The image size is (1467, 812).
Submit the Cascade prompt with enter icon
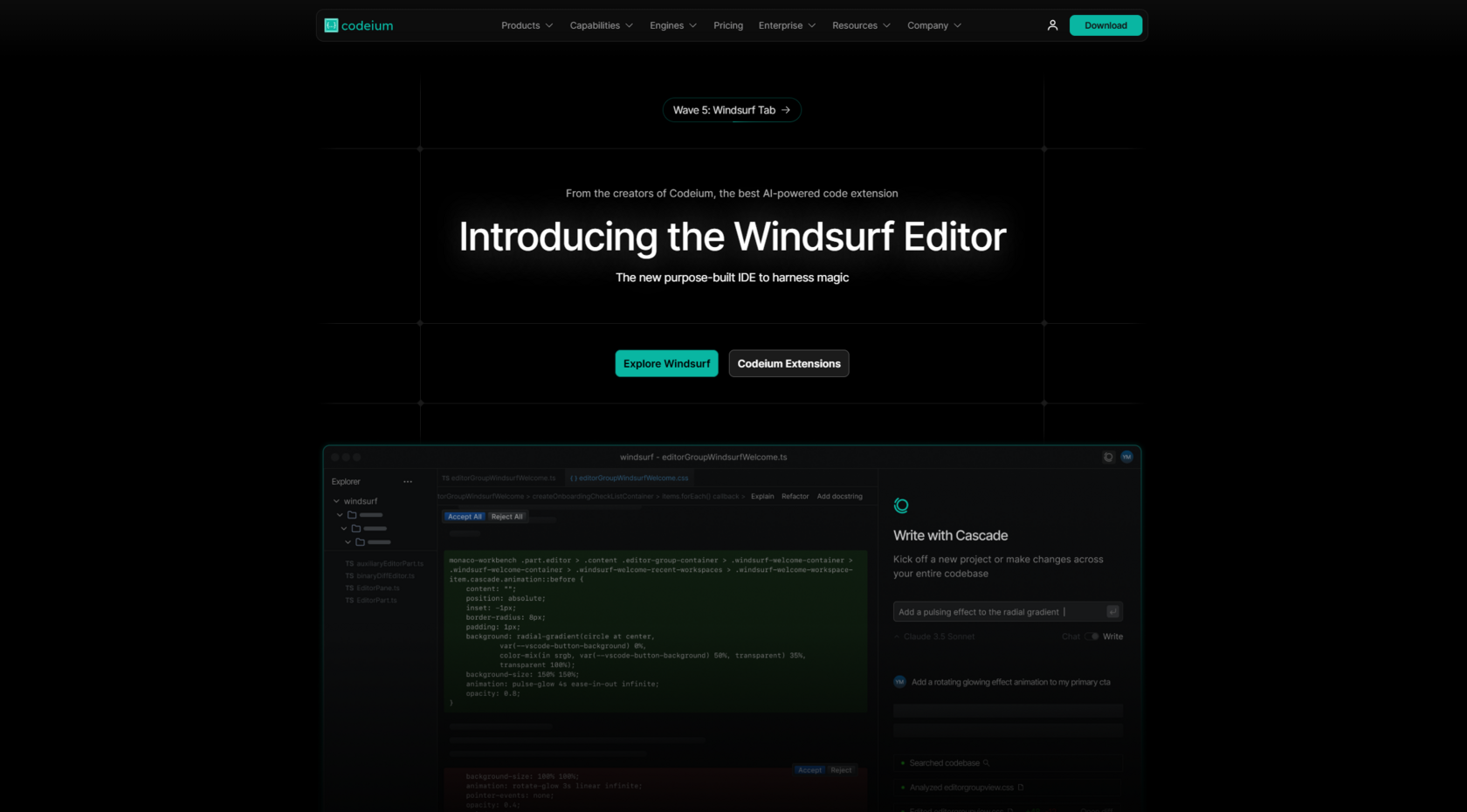click(1112, 612)
